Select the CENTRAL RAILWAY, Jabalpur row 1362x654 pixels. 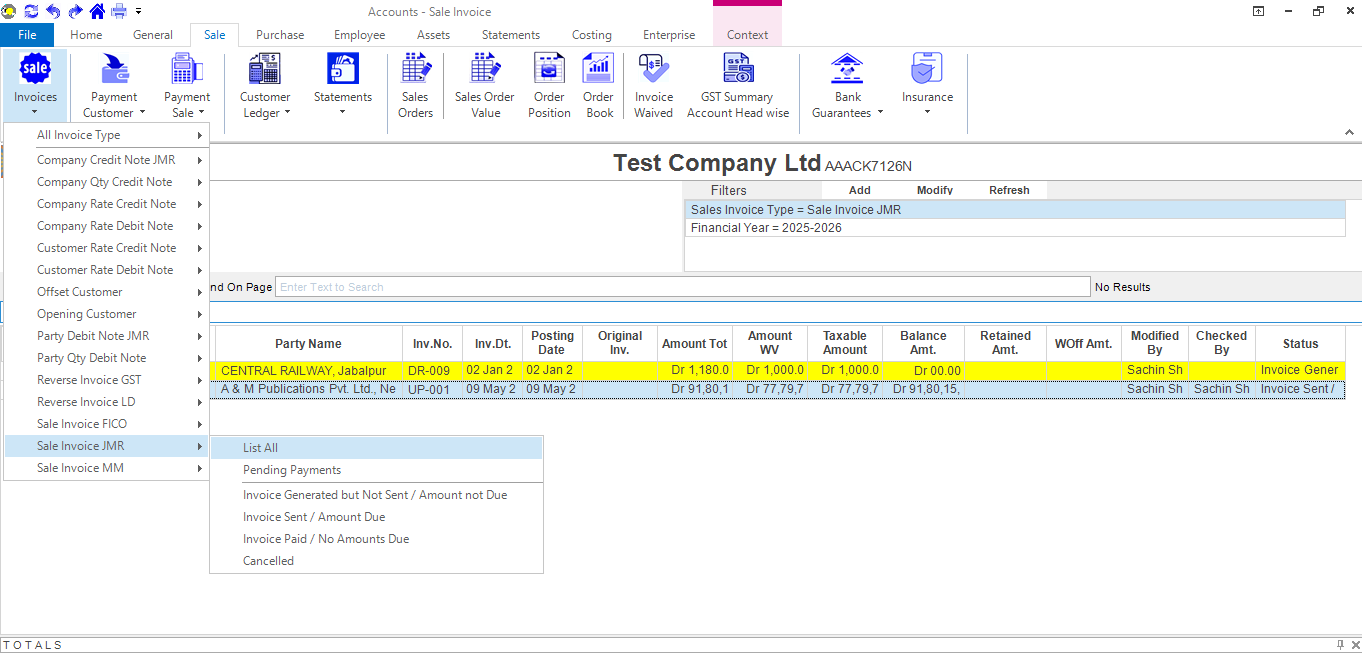point(304,370)
